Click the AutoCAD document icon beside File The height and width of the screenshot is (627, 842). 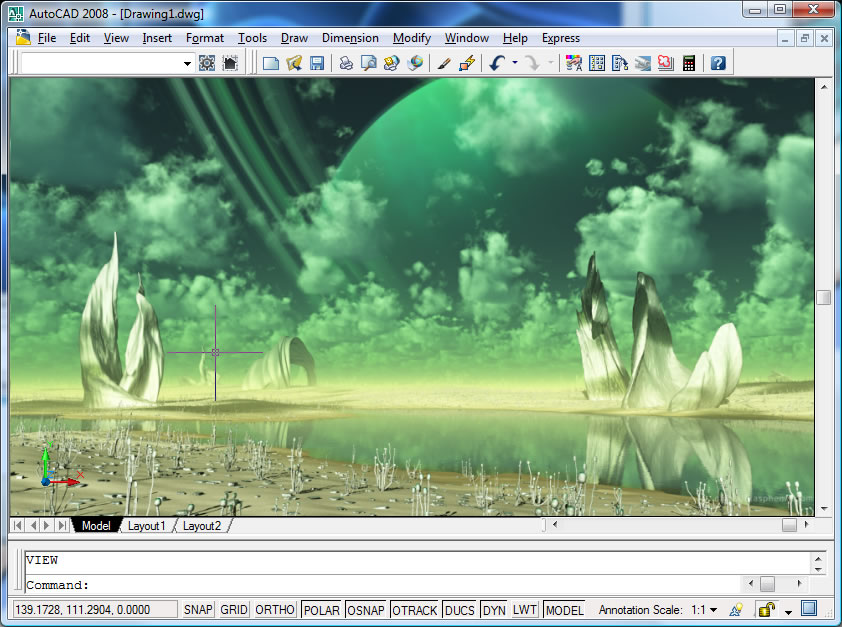(23, 37)
